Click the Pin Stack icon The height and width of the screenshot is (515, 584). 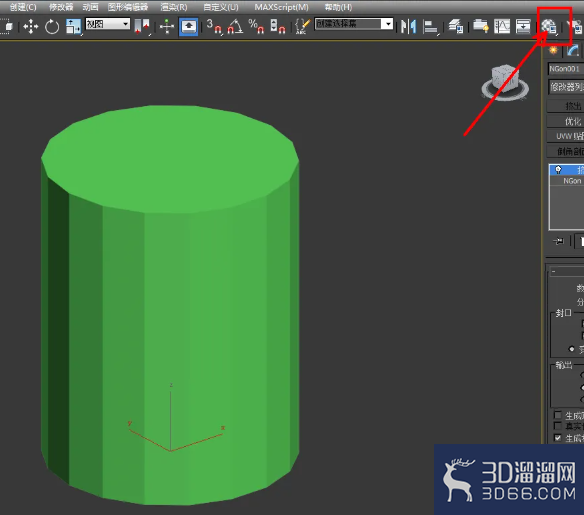[x=558, y=241]
